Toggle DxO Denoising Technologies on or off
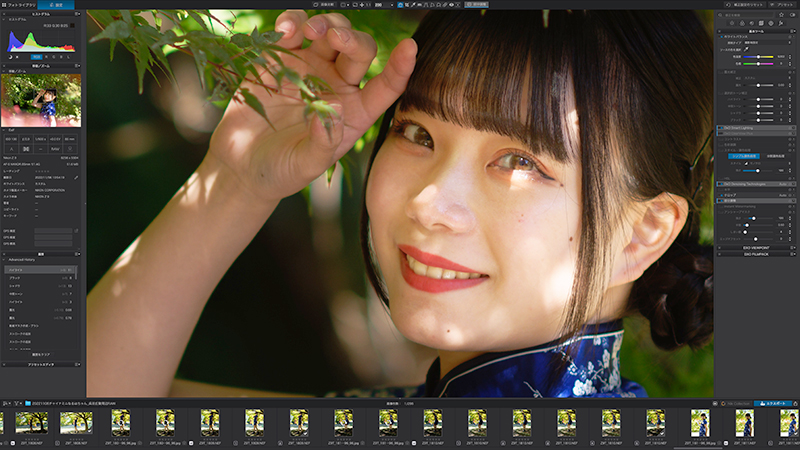The image size is (800, 450). tap(720, 184)
